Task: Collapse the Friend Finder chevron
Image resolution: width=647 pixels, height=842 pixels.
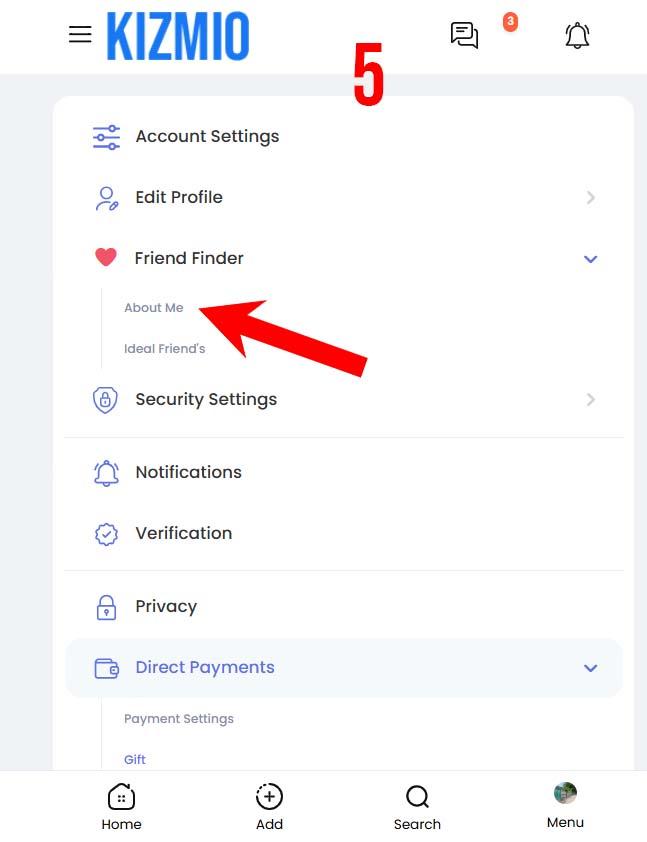Action: (x=590, y=259)
